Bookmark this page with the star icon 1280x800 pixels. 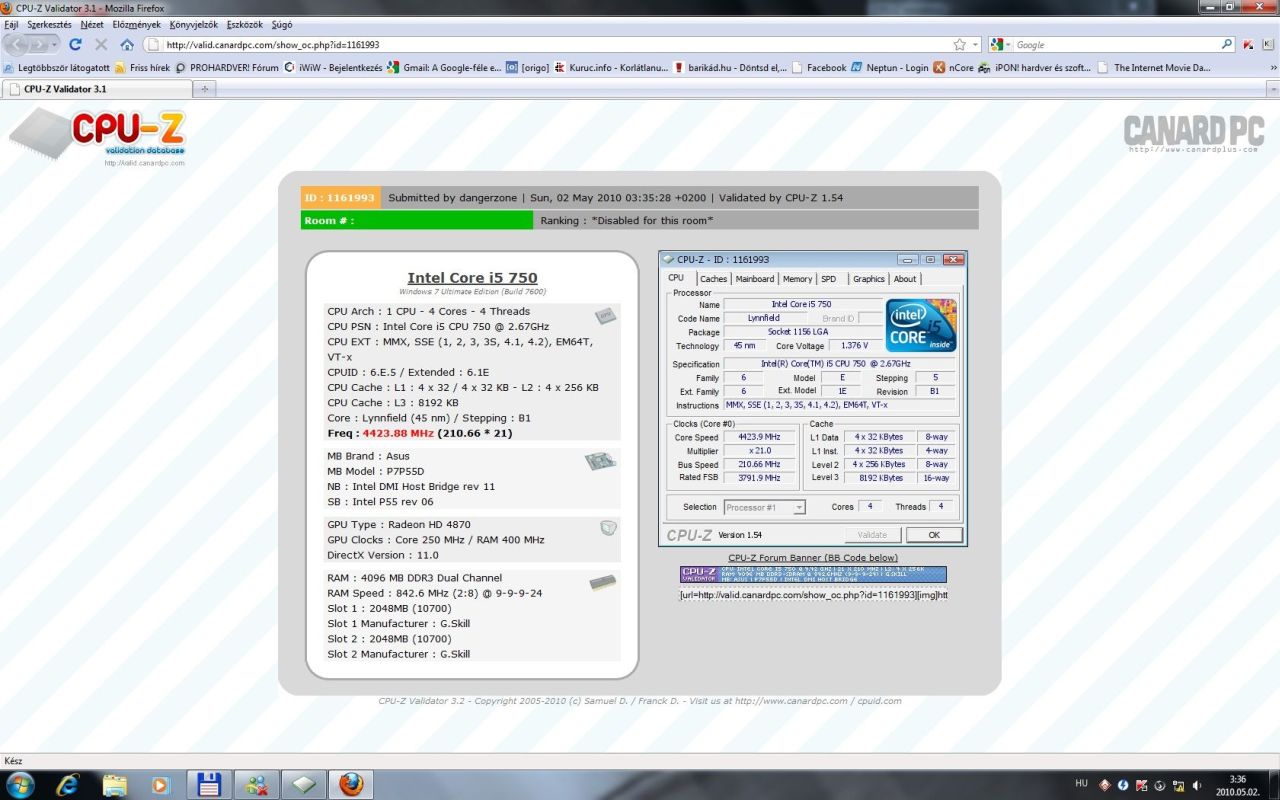coord(960,44)
